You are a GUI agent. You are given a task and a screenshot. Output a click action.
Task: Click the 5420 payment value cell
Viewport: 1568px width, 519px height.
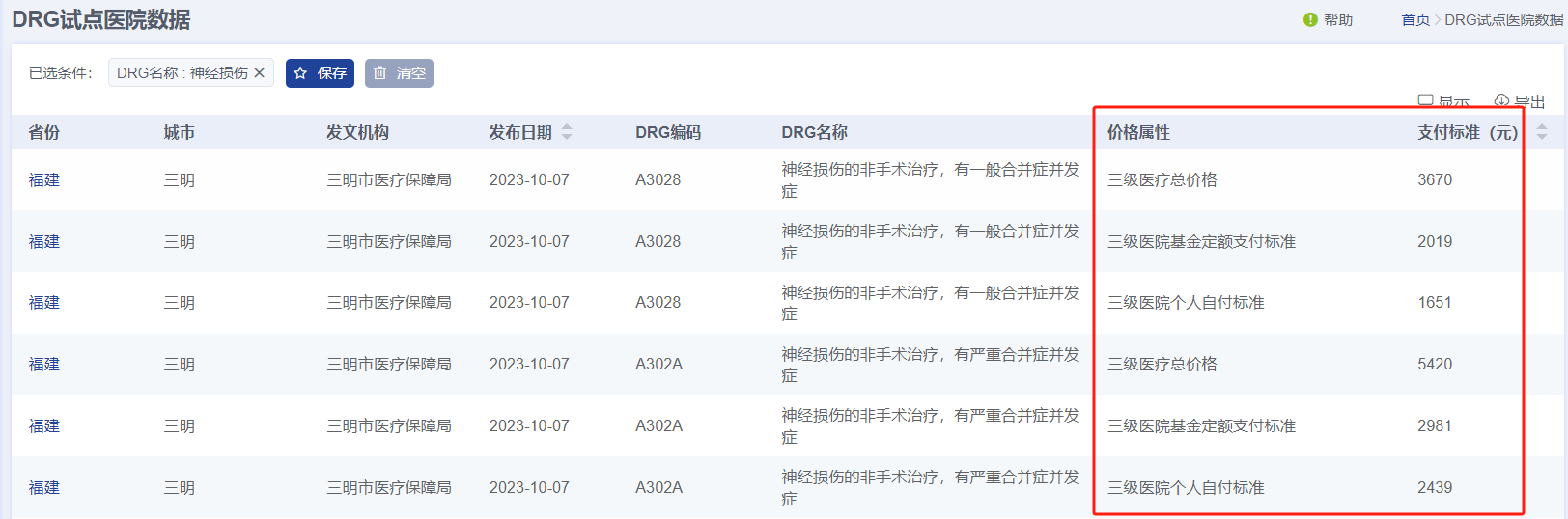pyautogui.click(x=1435, y=364)
